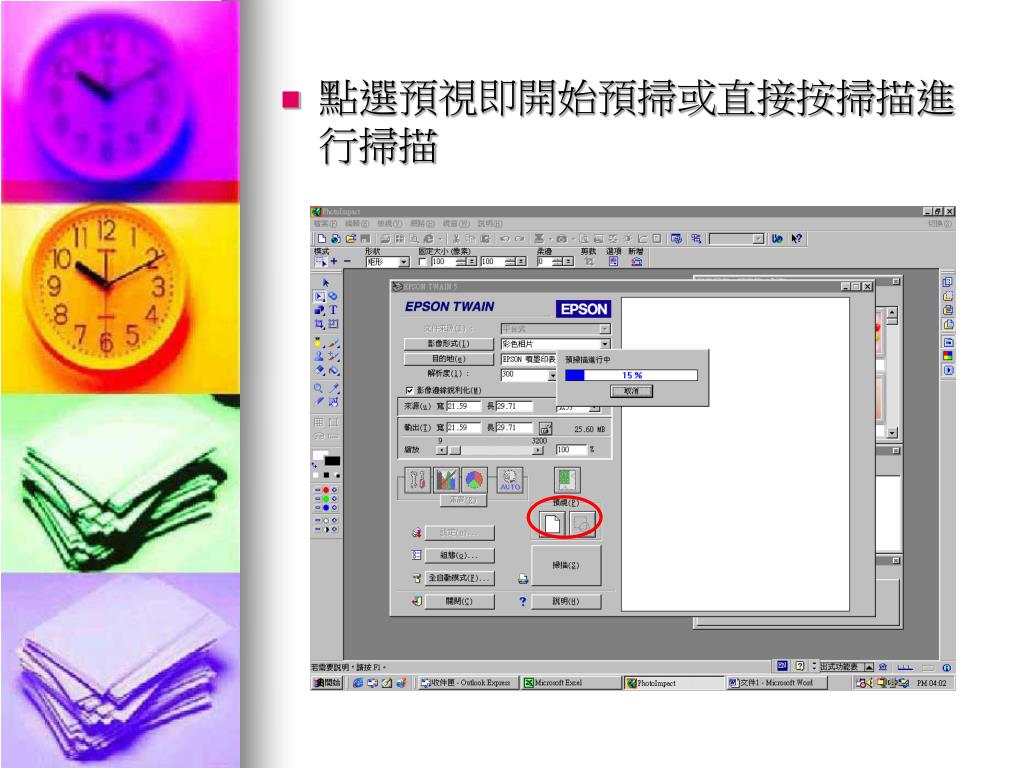Click the stepper beside first fixed size 100

tap(466, 262)
